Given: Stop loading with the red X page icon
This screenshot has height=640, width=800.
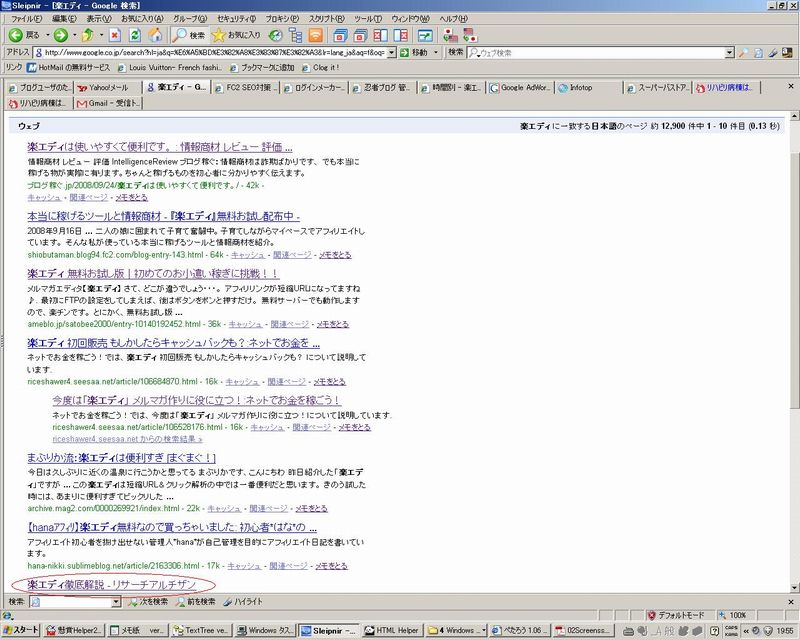Looking at the screenshot, I should [x=115, y=35].
